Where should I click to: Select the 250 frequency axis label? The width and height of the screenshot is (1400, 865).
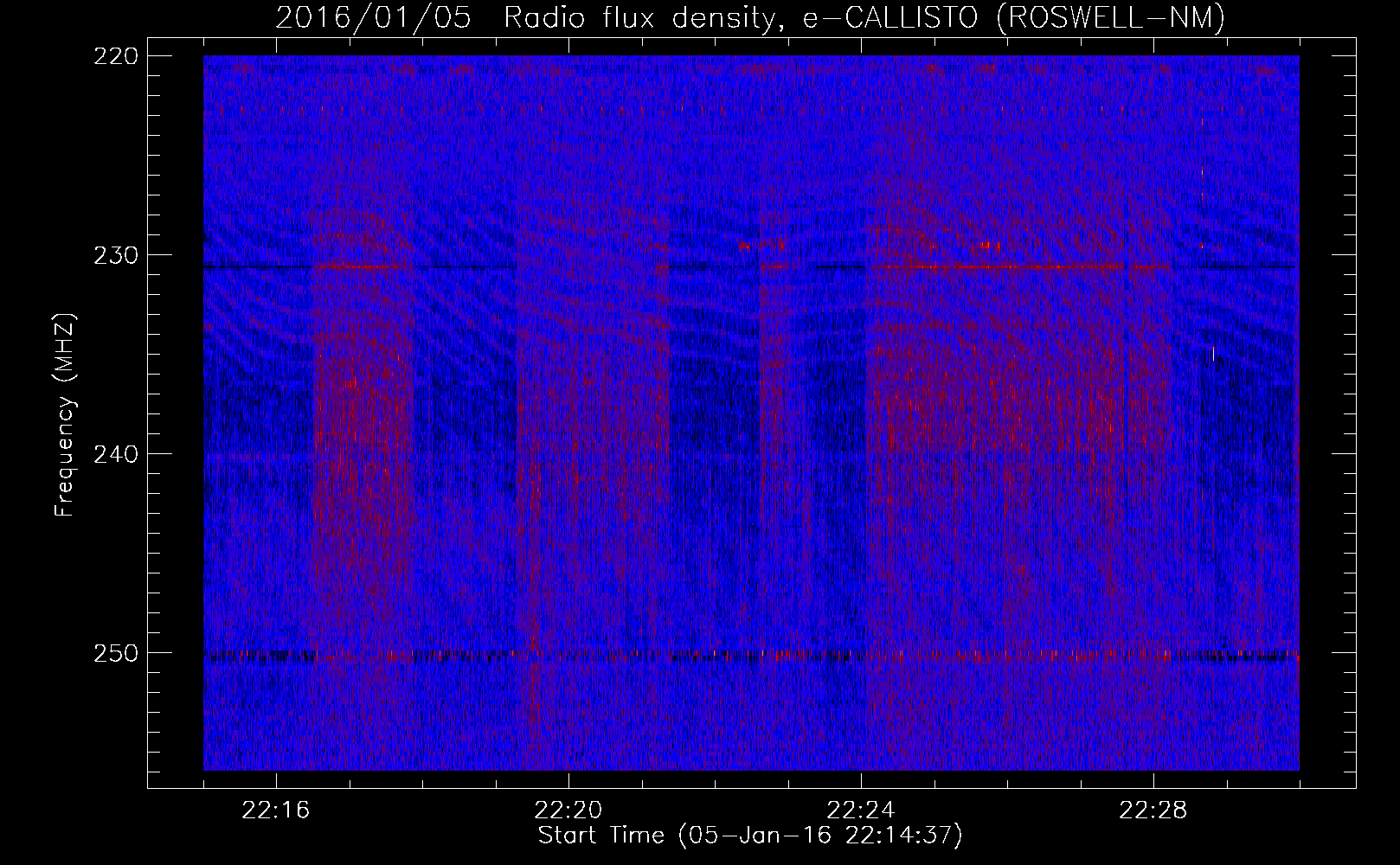coord(116,653)
